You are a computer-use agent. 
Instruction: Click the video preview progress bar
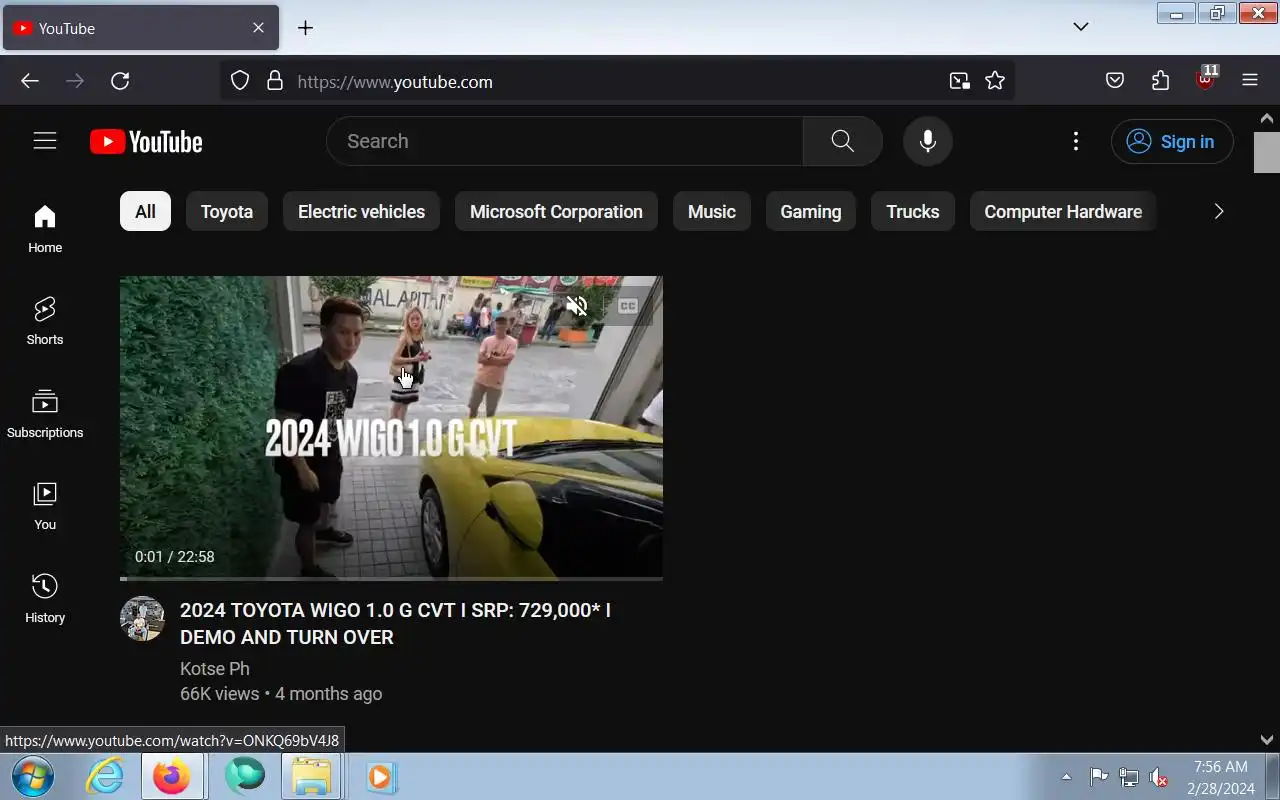click(x=391, y=578)
